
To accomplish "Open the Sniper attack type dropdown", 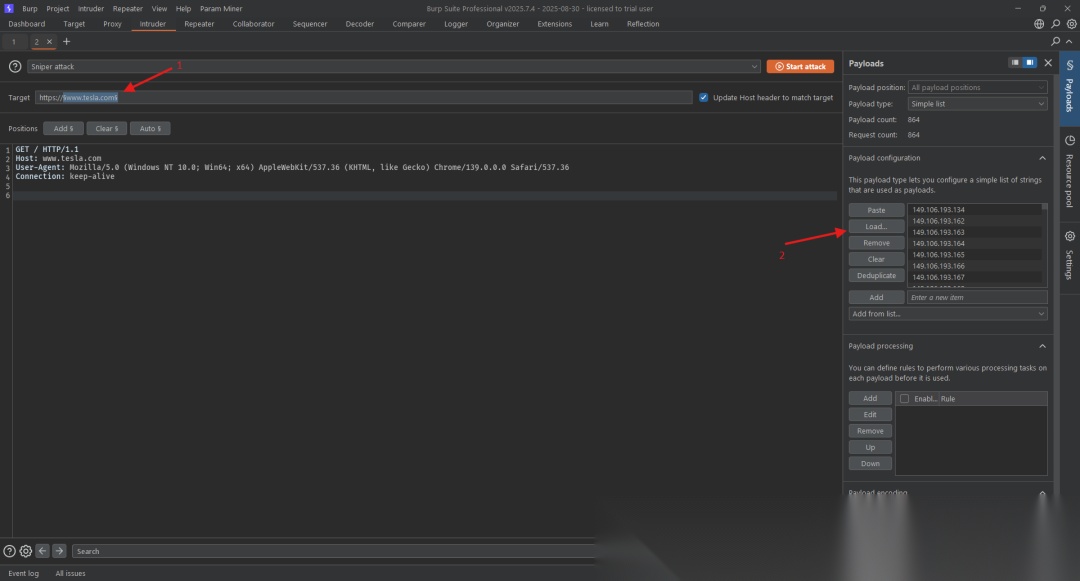I will (393, 67).
